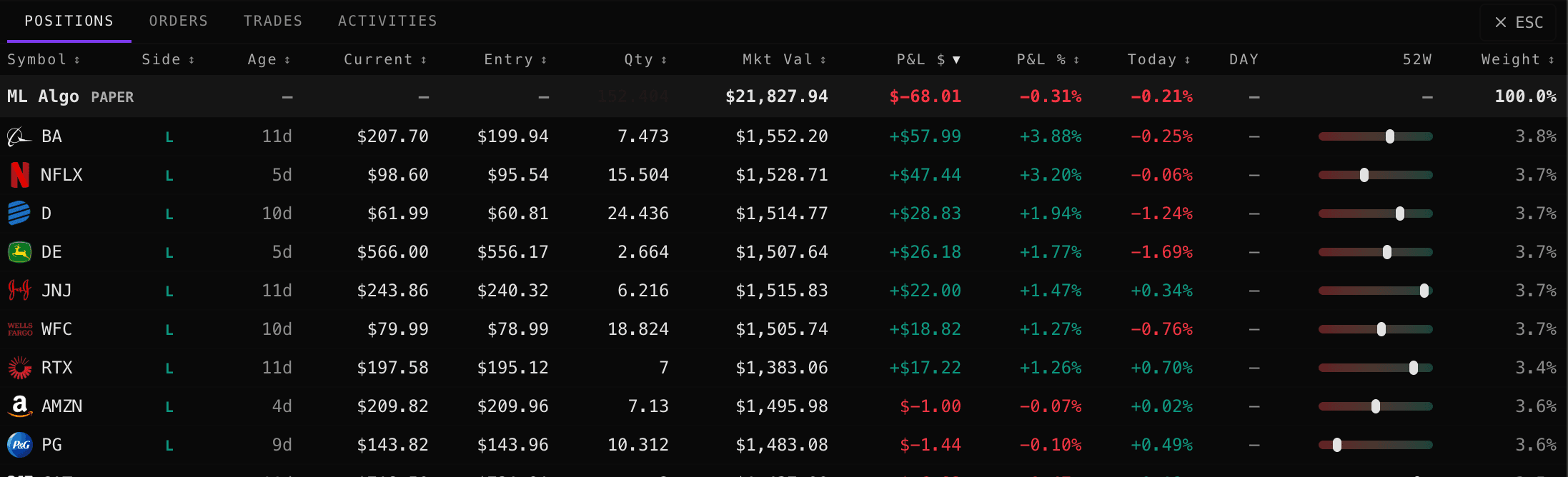Click BA P&L value +$57.99

[x=926, y=136]
